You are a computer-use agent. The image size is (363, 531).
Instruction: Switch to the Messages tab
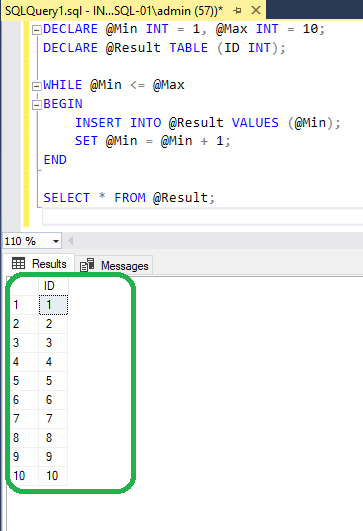tap(114, 266)
